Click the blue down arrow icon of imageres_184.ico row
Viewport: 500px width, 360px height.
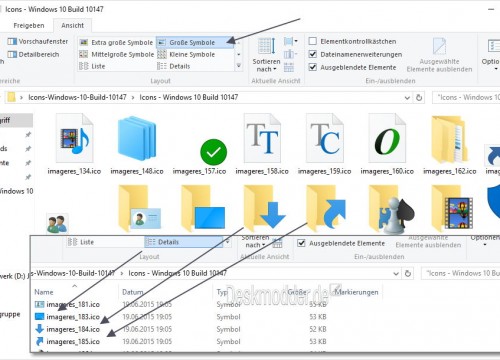coord(39,329)
